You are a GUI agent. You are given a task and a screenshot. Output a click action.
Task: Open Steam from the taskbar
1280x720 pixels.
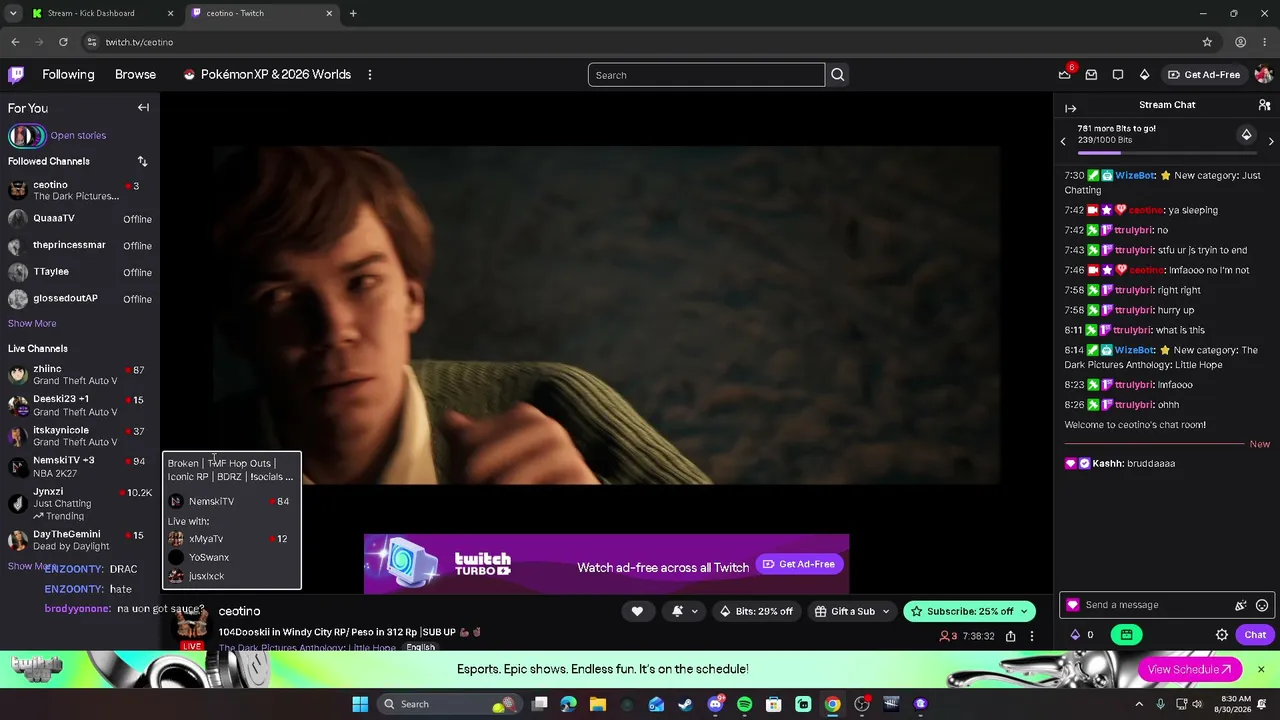(x=686, y=704)
